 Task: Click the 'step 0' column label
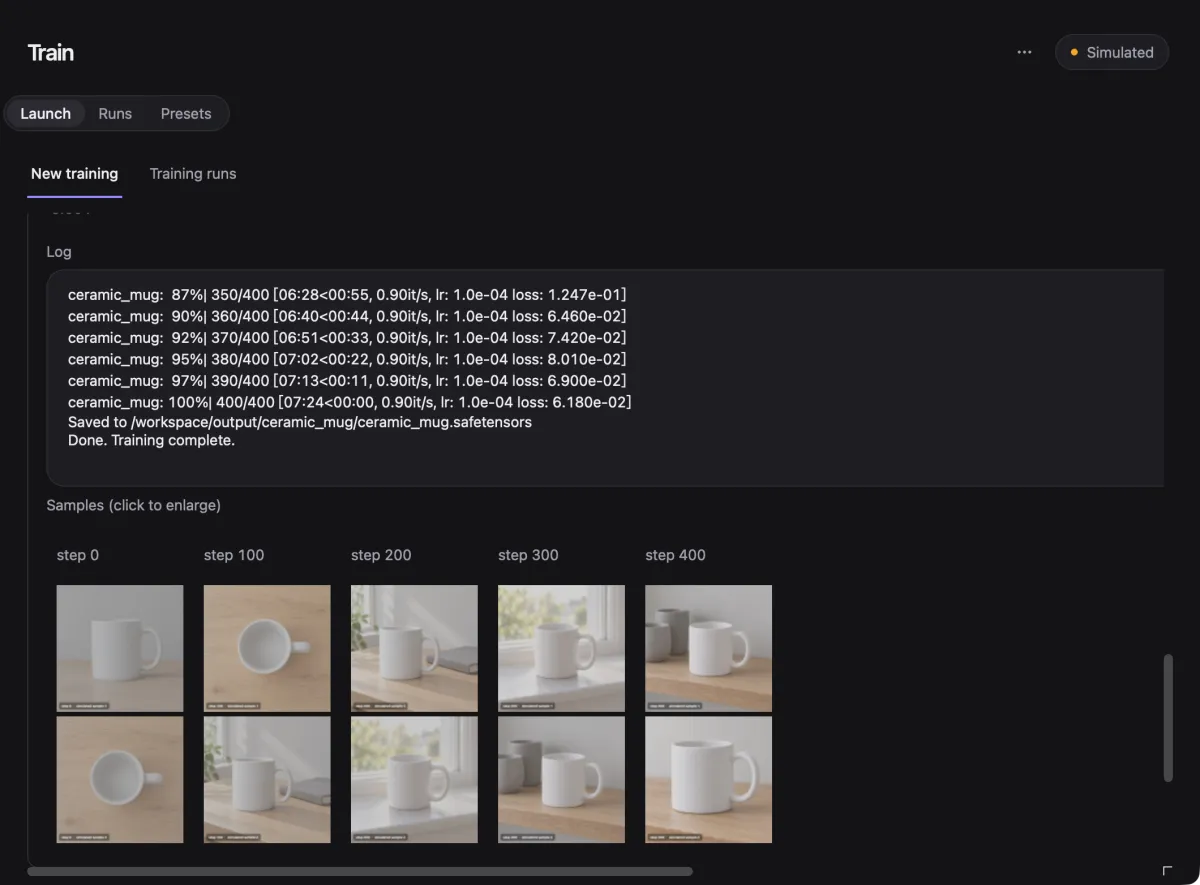point(78,555)
